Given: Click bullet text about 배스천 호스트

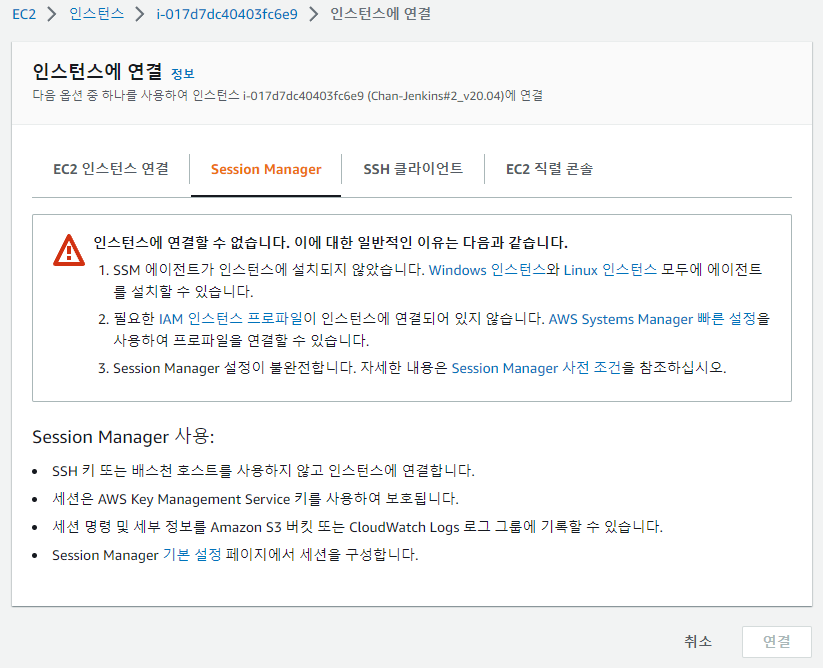Looking at the screenshot, I should [263, 471].
